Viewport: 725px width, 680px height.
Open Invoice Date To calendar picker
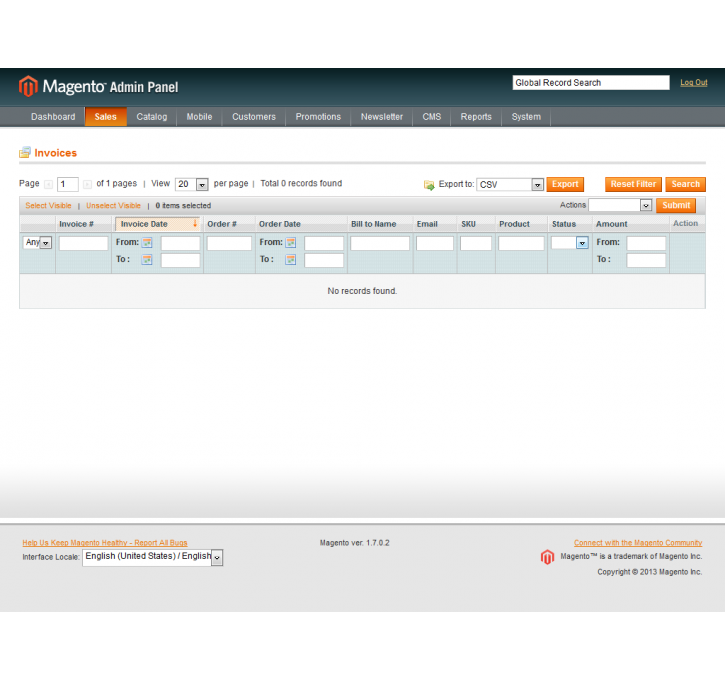pyautogui.click(x=147, y=260)
